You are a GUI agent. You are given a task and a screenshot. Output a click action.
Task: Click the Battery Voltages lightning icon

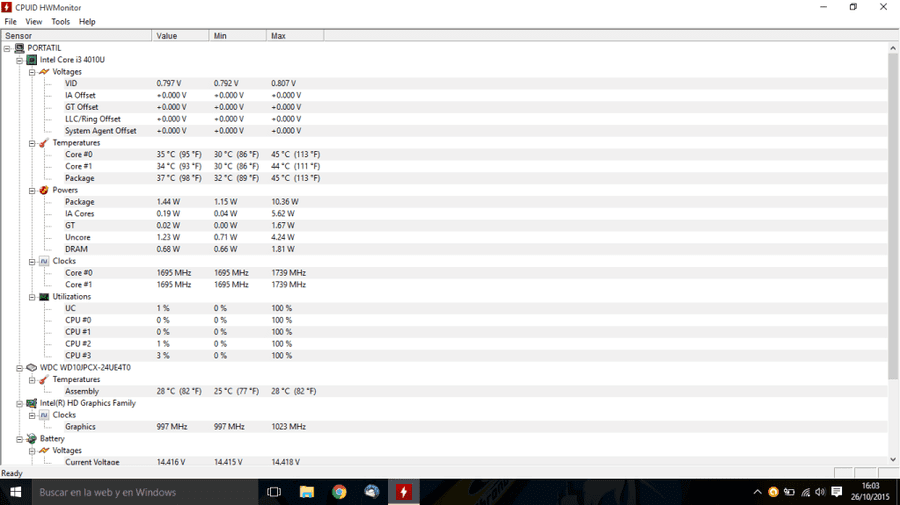point(44,450)
